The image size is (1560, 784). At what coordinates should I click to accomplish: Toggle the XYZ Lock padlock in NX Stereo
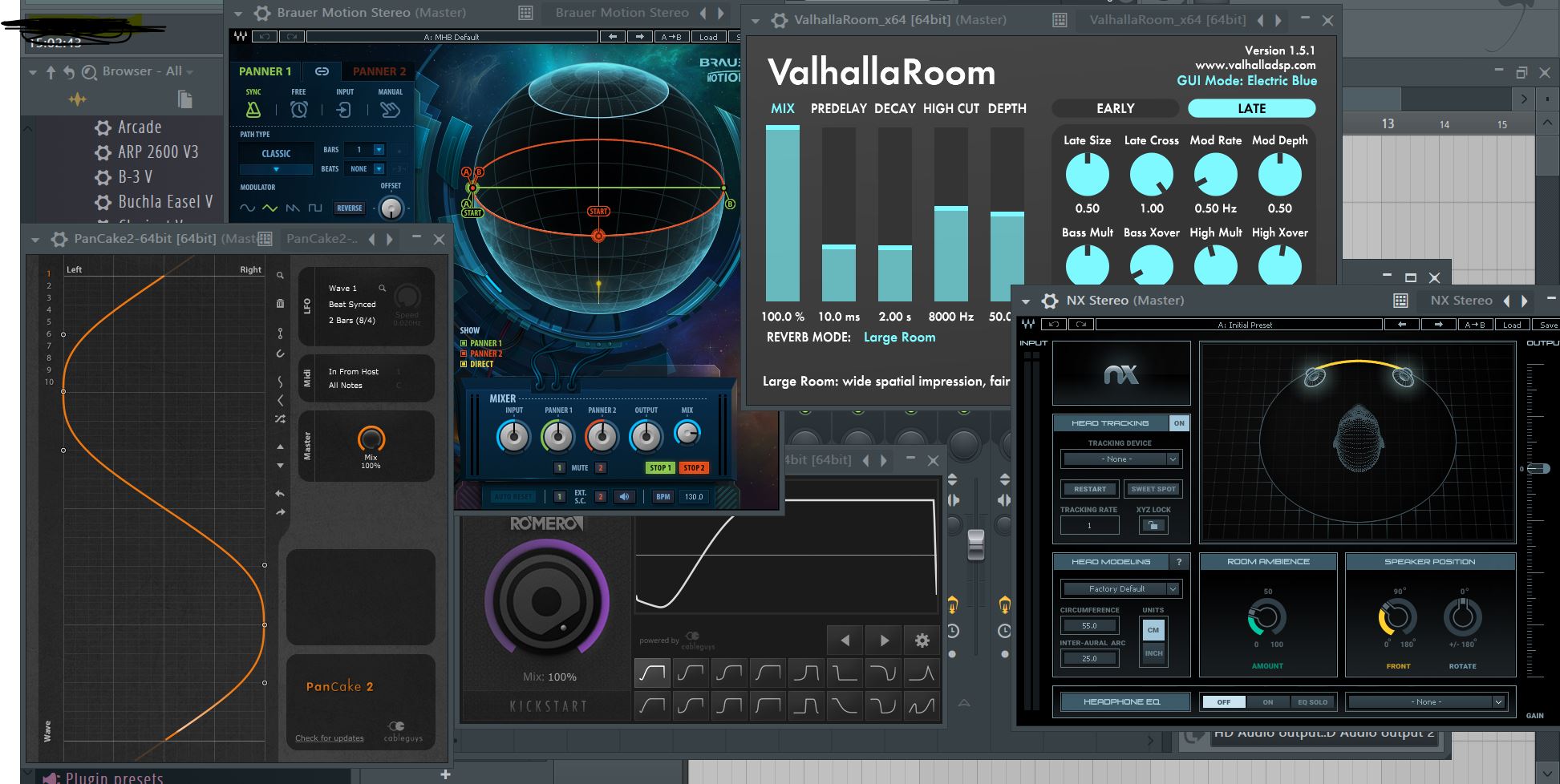pyautogui.click(x=1153, y=525)
